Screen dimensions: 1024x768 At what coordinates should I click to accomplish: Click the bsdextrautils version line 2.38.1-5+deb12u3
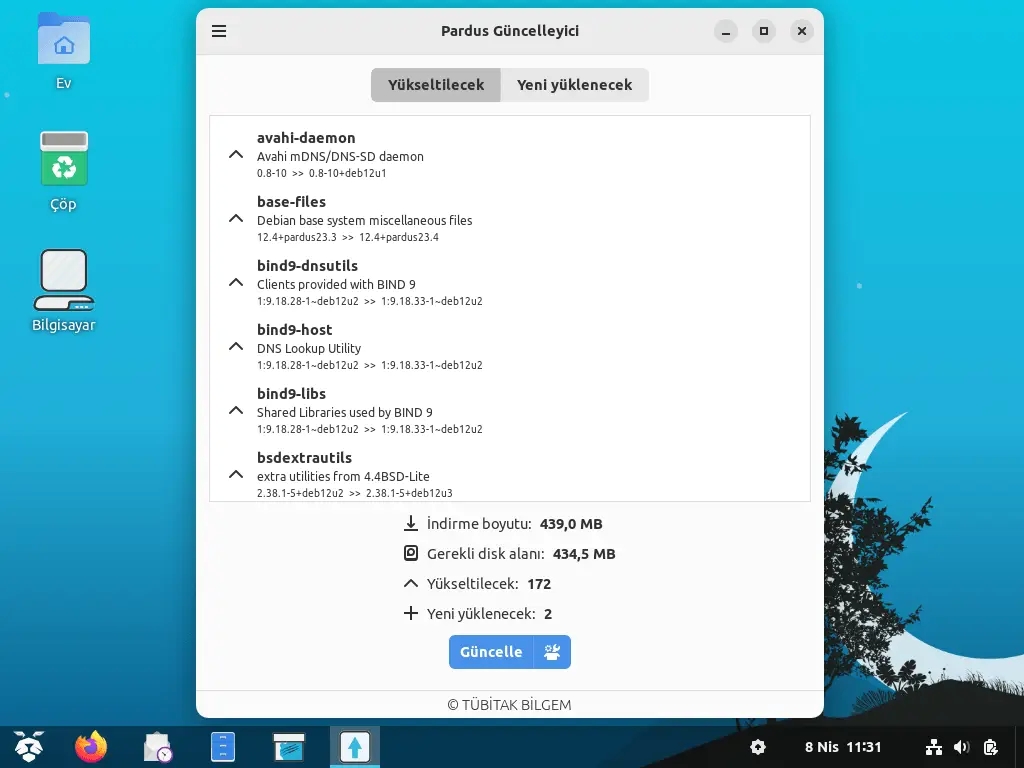tap(355, 493)
